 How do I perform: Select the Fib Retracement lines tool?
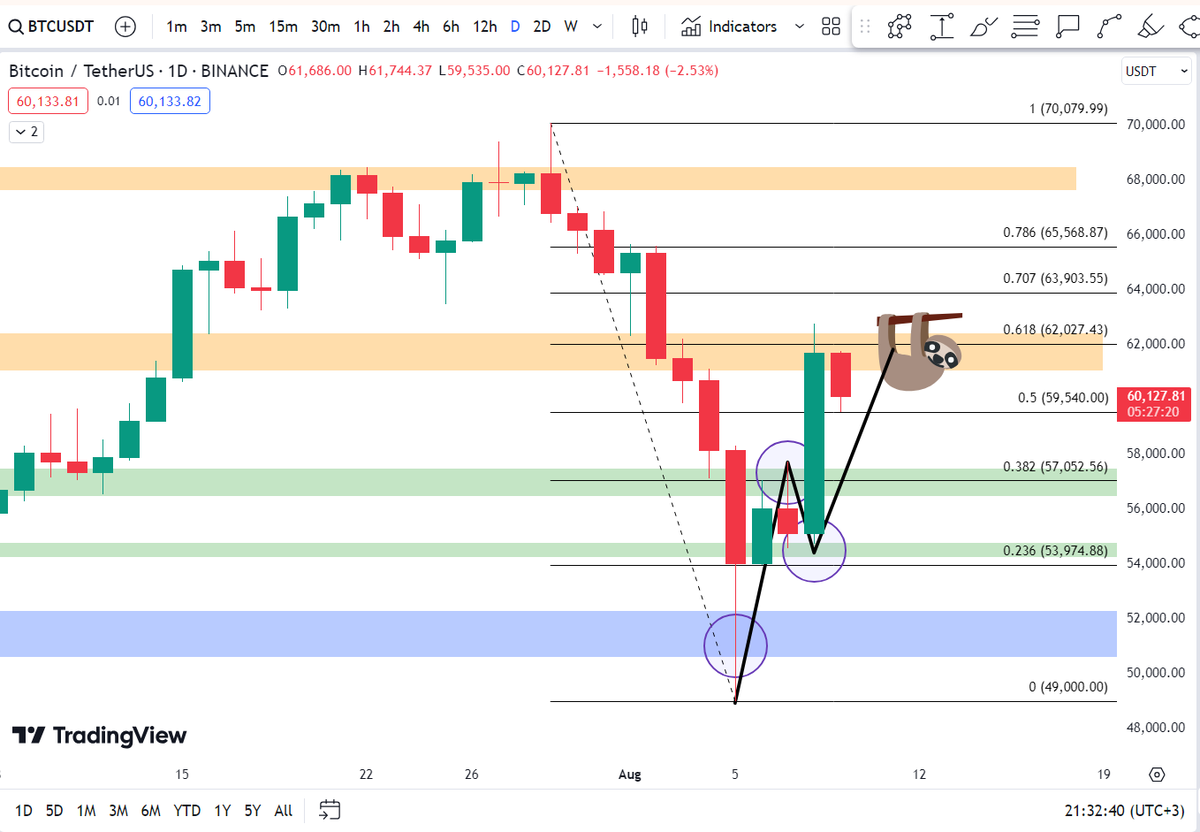coord(1025,27)
